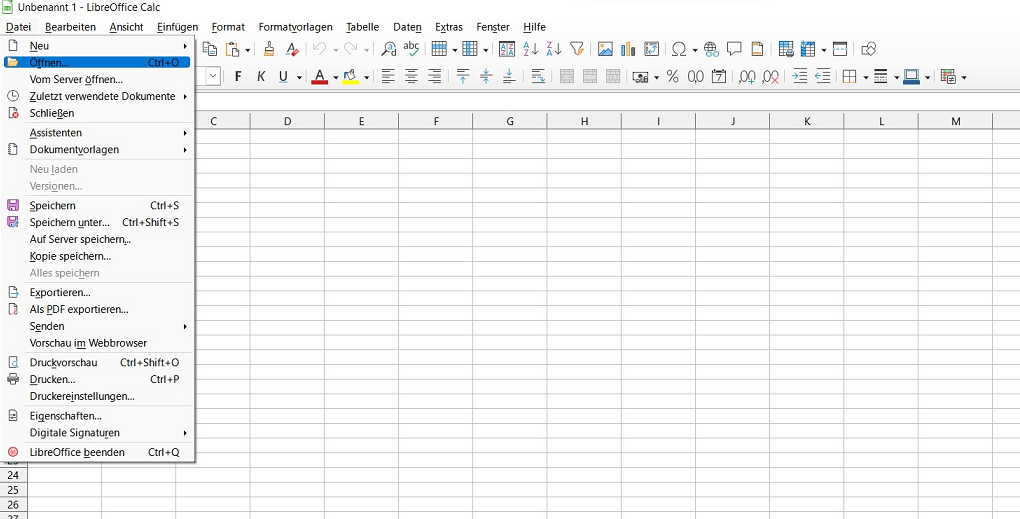Open the Bearbeiten menu

tap(70, 27)
